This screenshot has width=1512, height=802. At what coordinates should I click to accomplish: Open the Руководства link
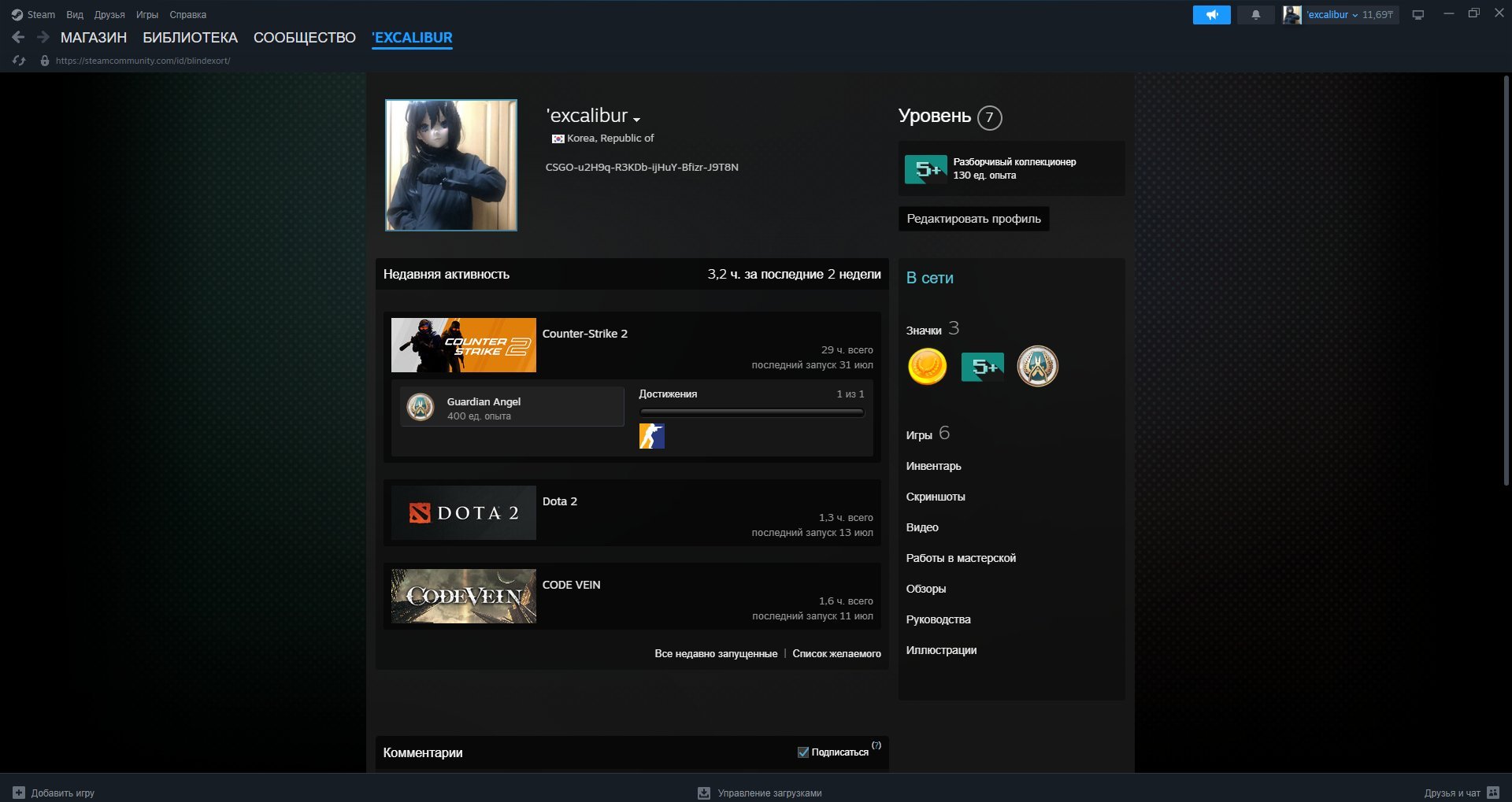tap(938, 619)
